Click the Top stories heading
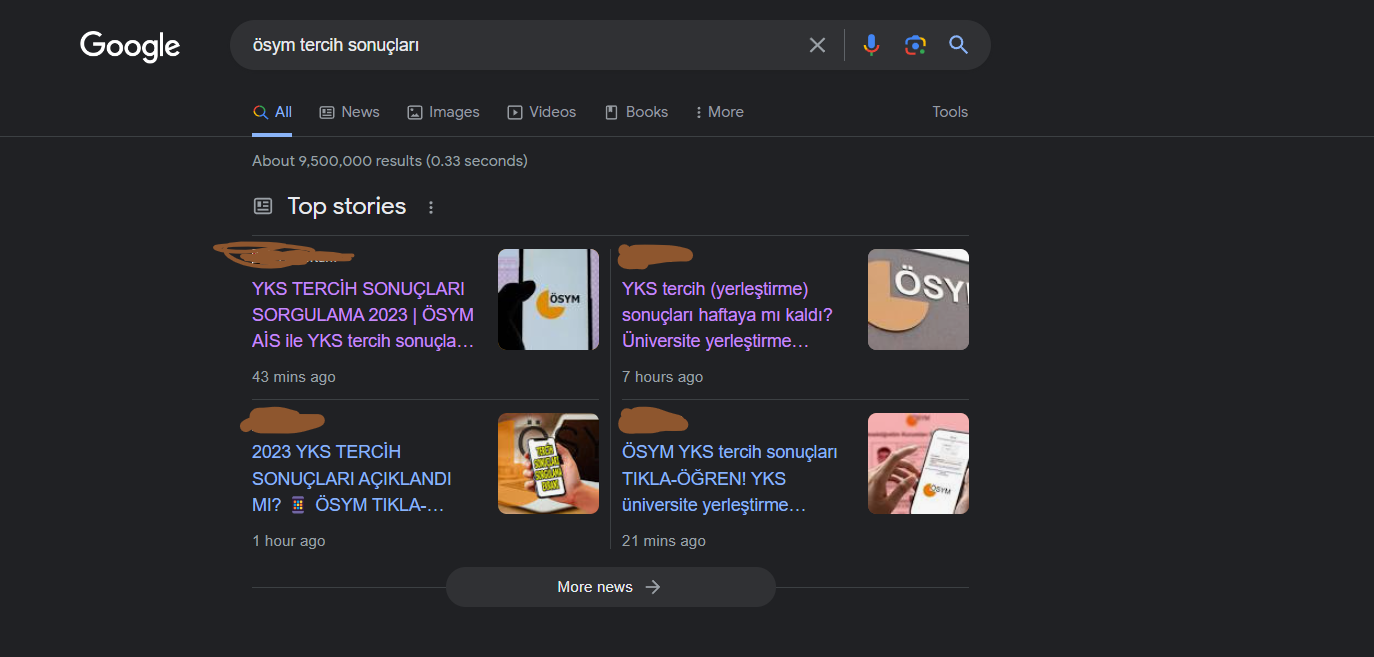The height and width of the screenshot is (657, 1374). point(347,206)
